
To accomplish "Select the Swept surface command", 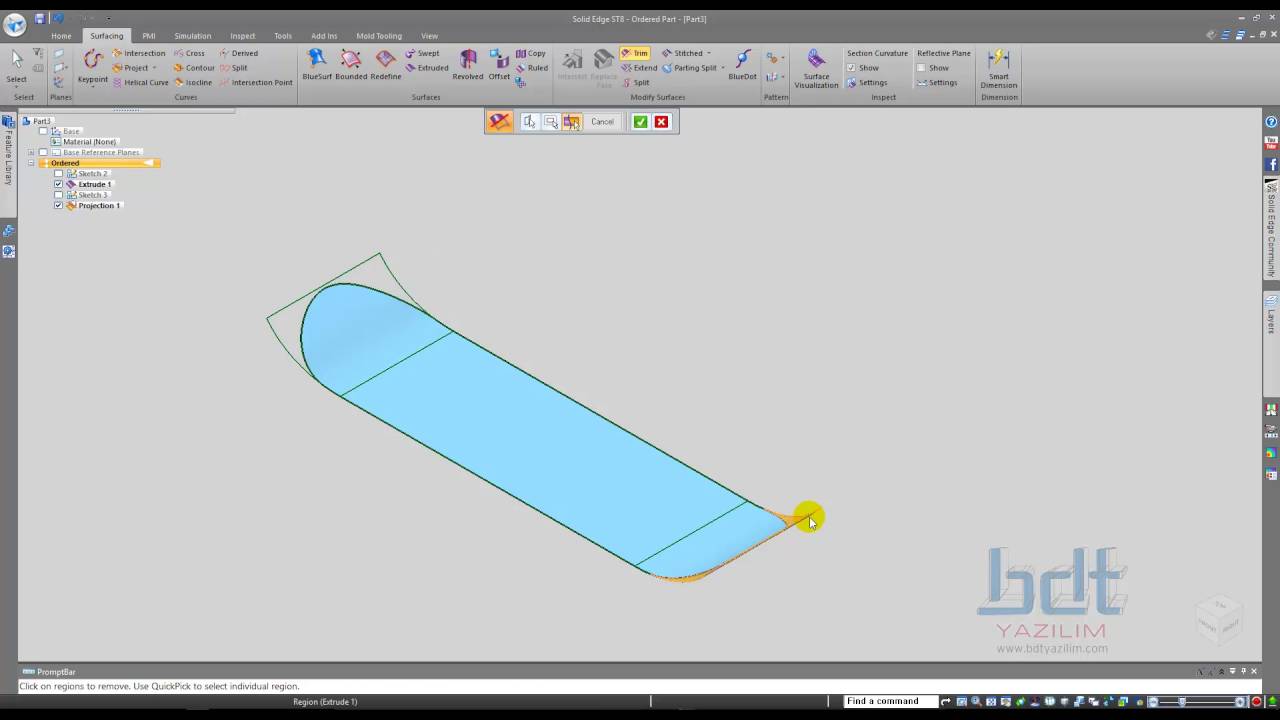I will coord(422,53).
